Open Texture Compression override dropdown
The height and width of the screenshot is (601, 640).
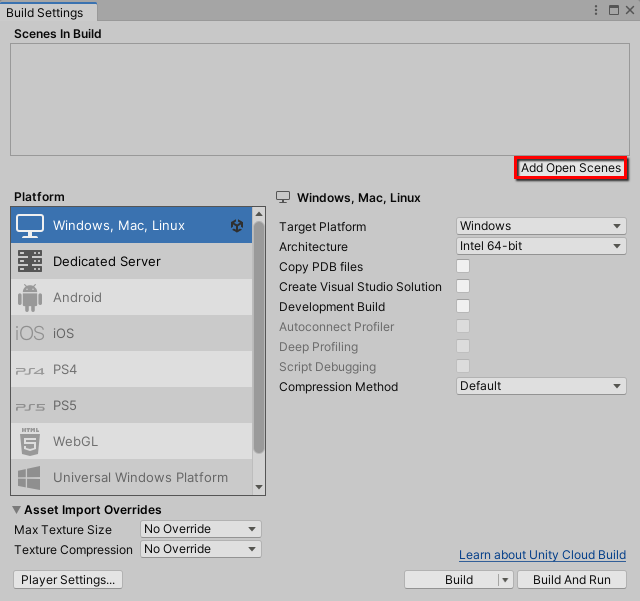point(201,549)
